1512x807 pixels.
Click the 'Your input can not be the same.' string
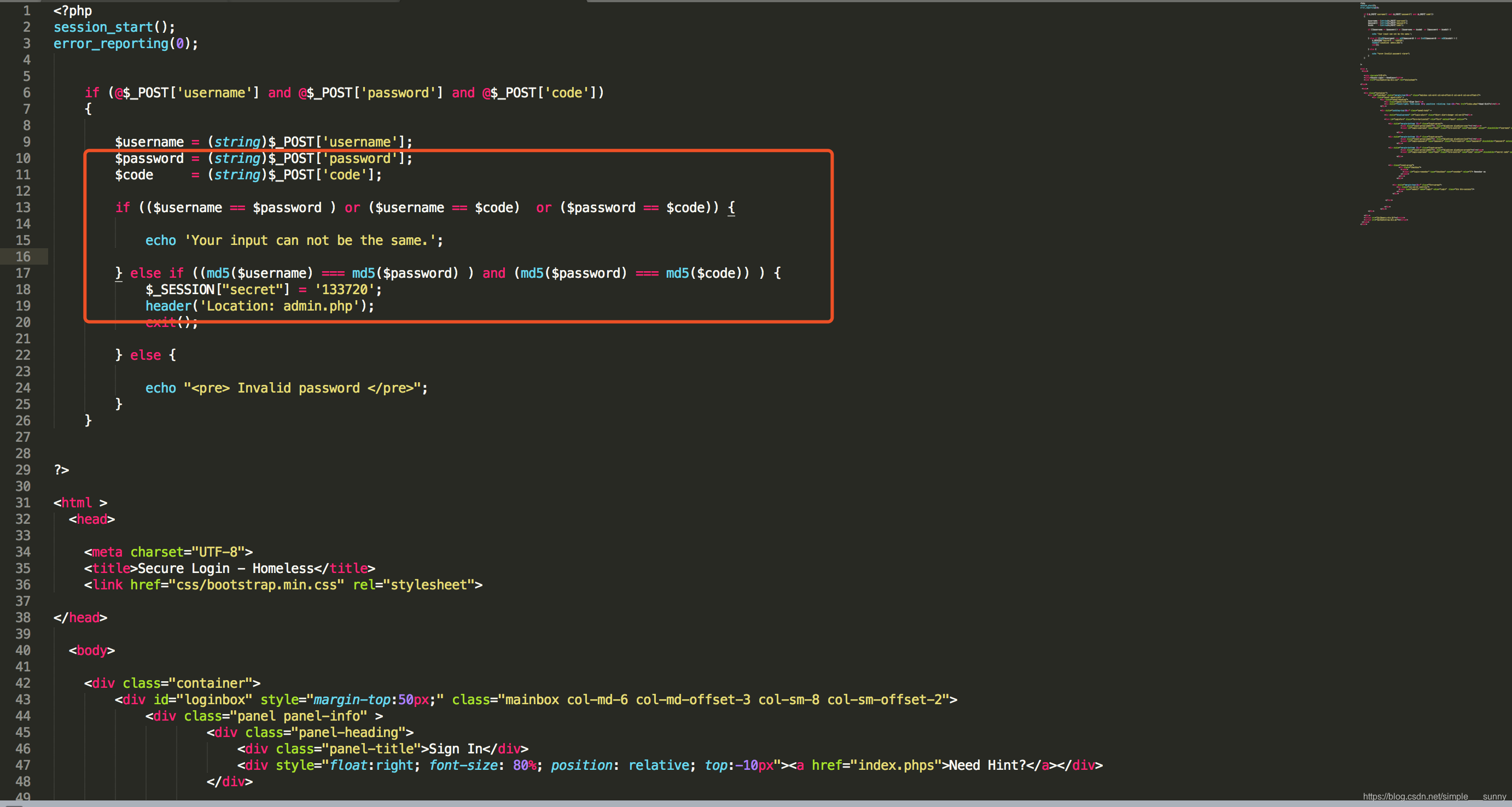(310, 241)
